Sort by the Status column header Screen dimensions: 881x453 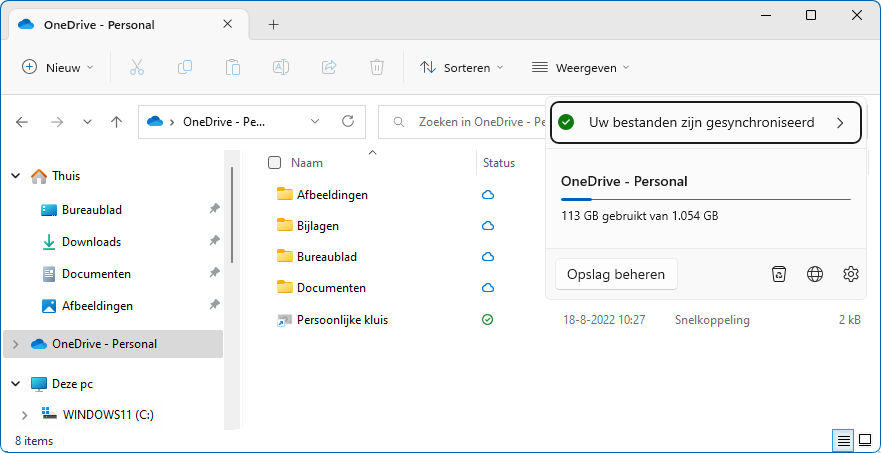[499, 163]
